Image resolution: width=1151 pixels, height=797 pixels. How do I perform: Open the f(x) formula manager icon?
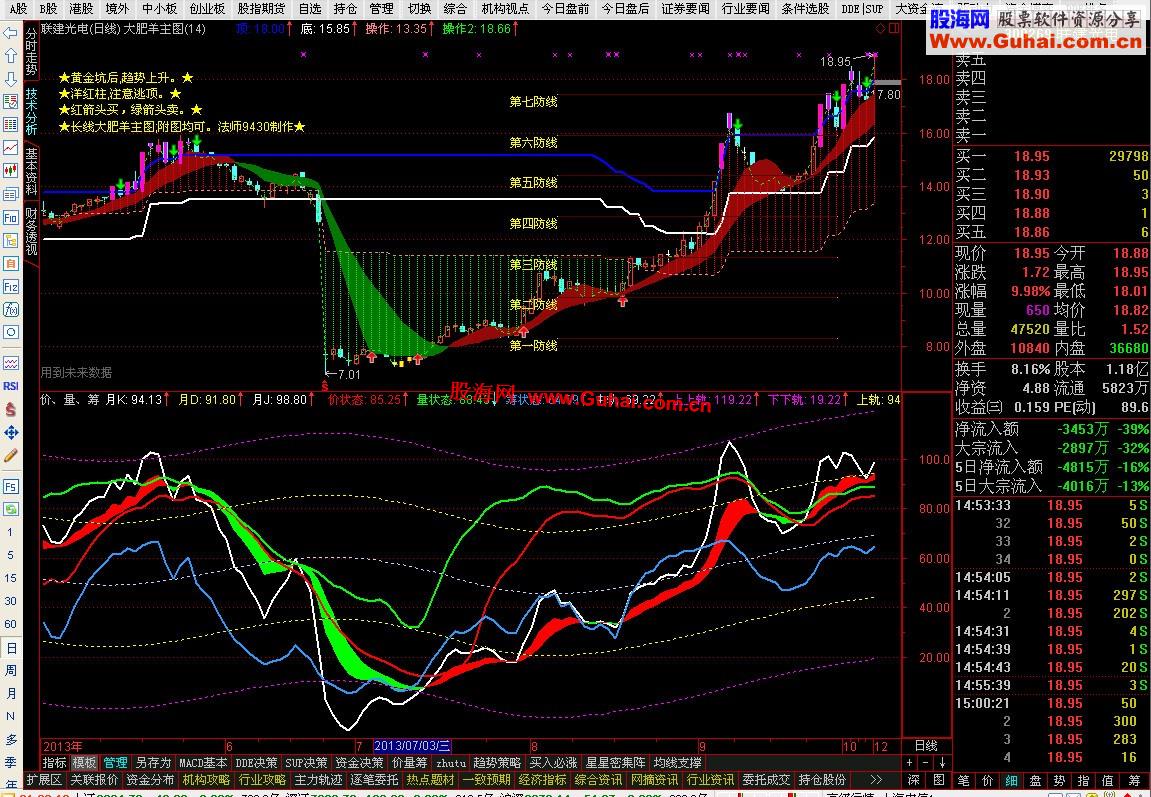tap(10, 310)
